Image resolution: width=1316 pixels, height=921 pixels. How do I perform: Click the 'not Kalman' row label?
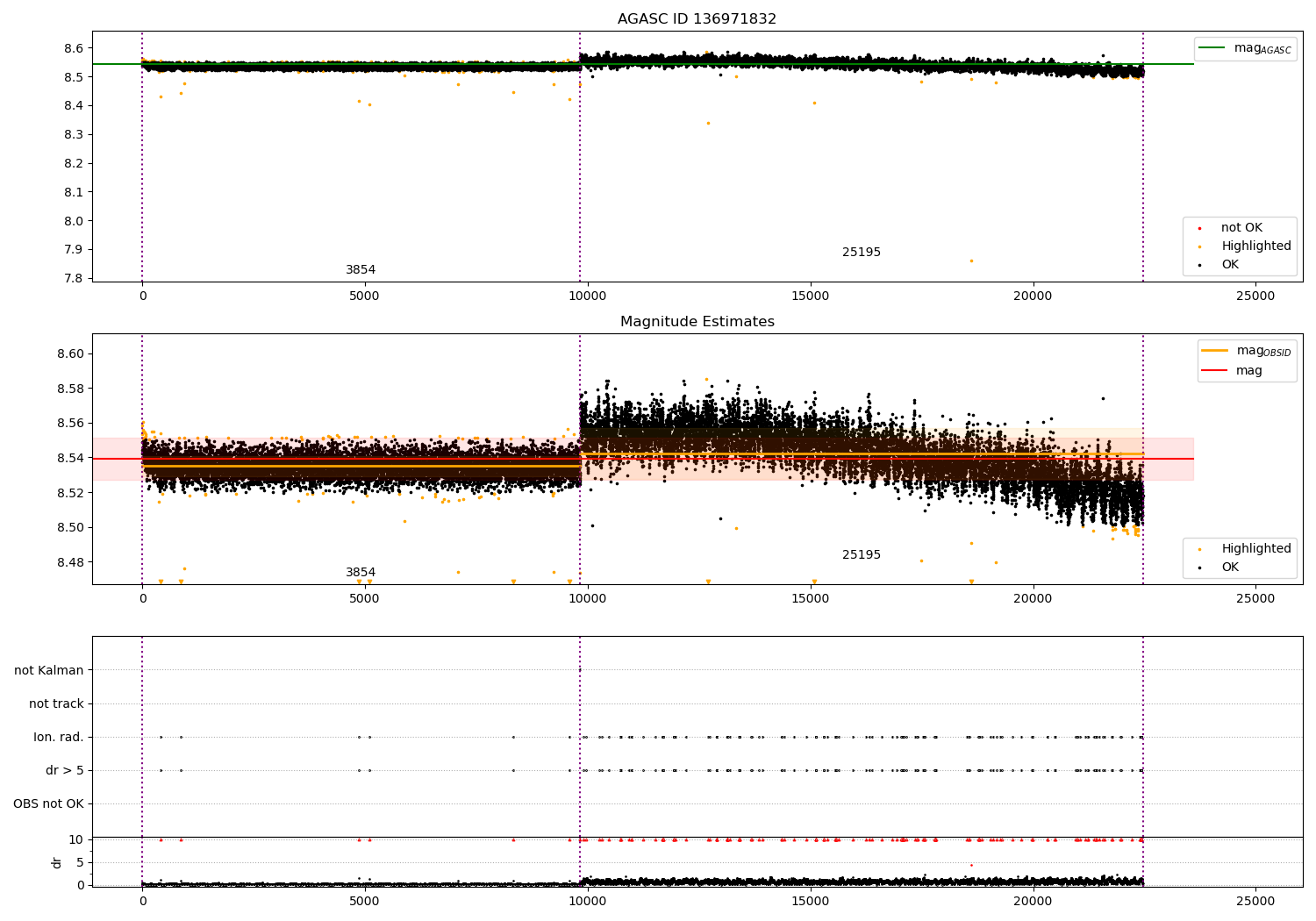tap(49, 670)
